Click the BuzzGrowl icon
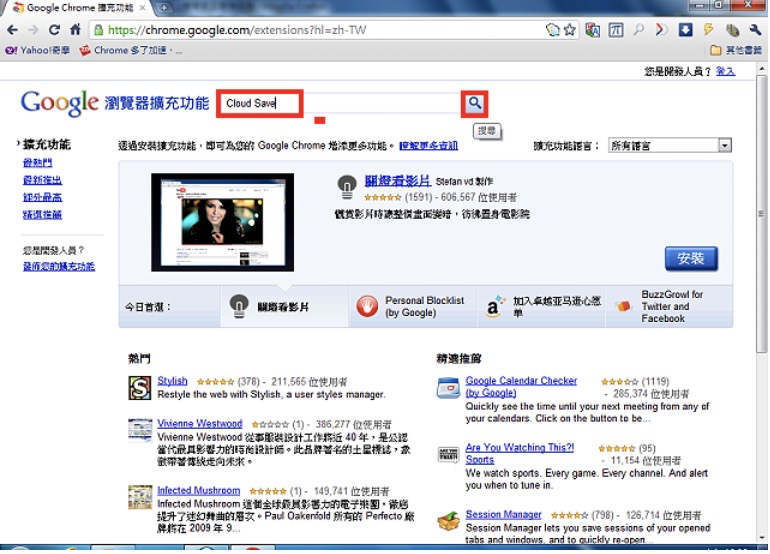Viewport: 770px width, 554px height. (623, 306)
